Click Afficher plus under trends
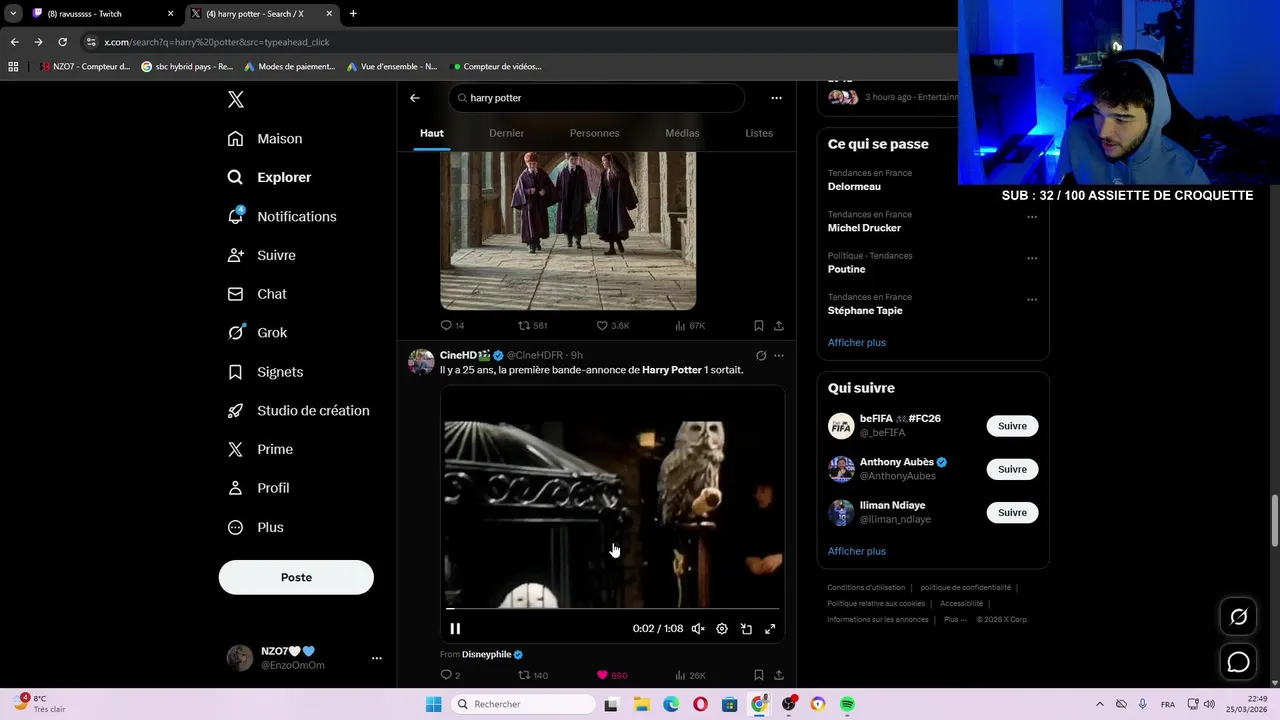 [x=857, y=343]
